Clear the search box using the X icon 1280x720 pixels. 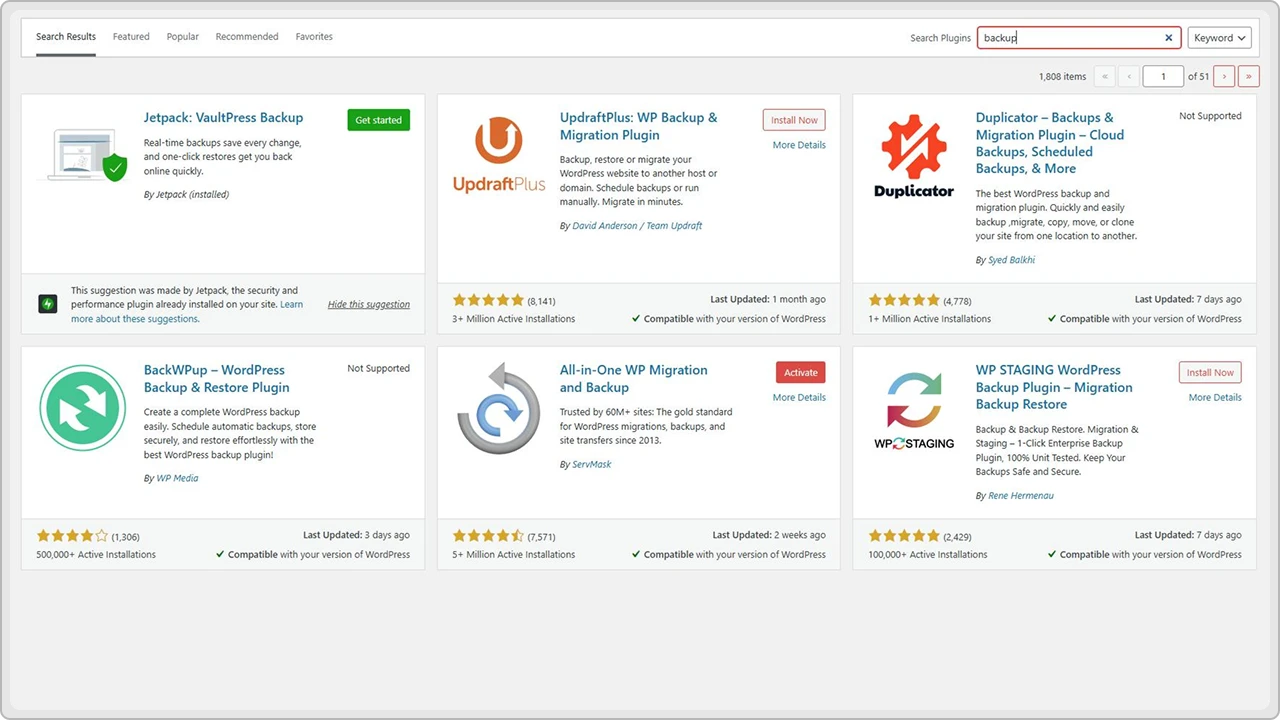click(1168, 37)
